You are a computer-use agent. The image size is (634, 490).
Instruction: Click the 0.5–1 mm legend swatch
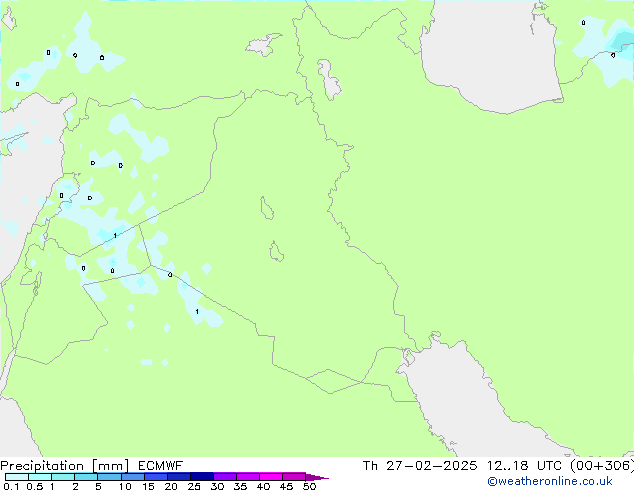coord(40,477)
